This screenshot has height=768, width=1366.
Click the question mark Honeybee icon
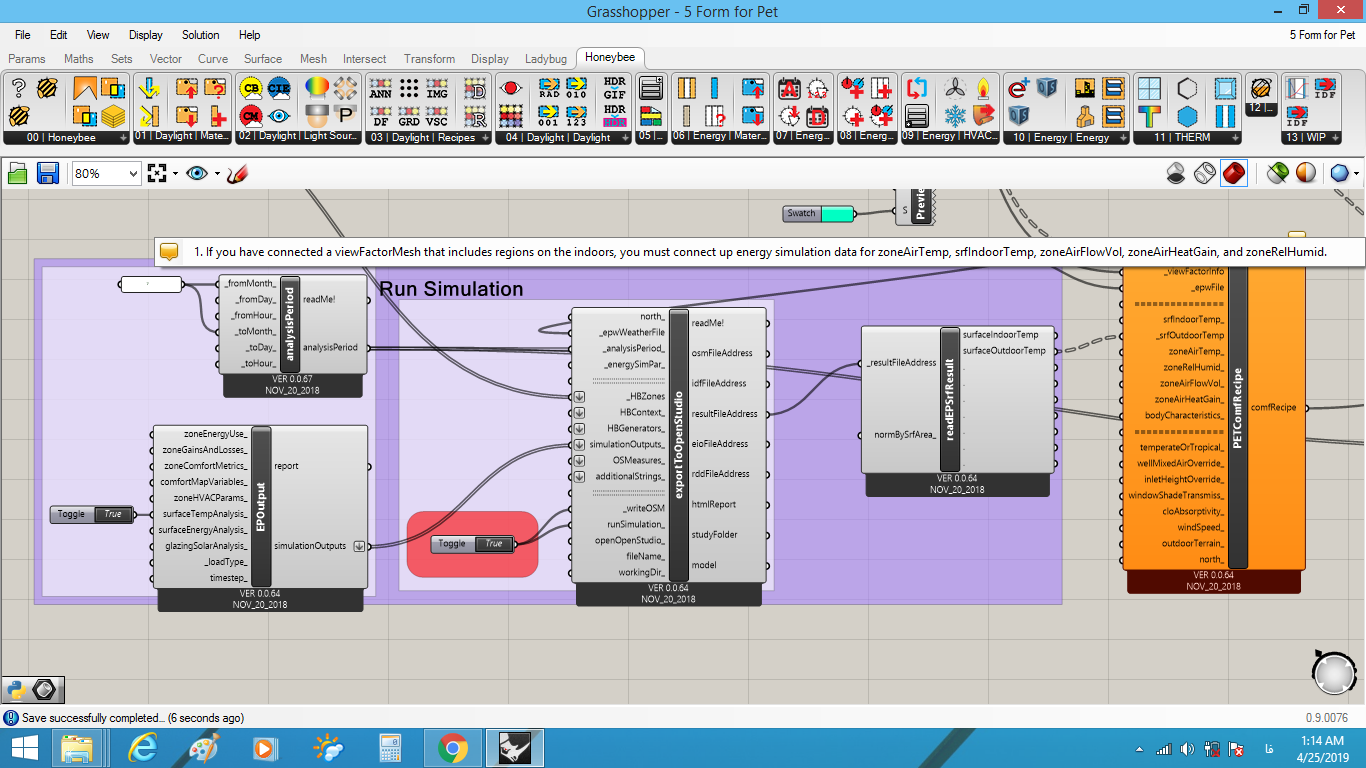18,89
